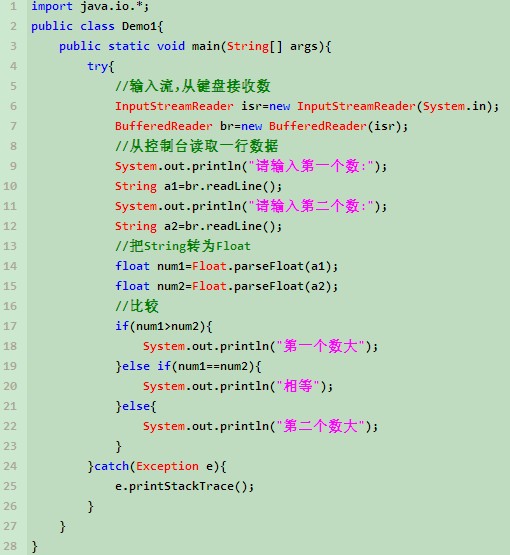Click string '请输入第一个数:' on line 9

(x=311, y=166)
